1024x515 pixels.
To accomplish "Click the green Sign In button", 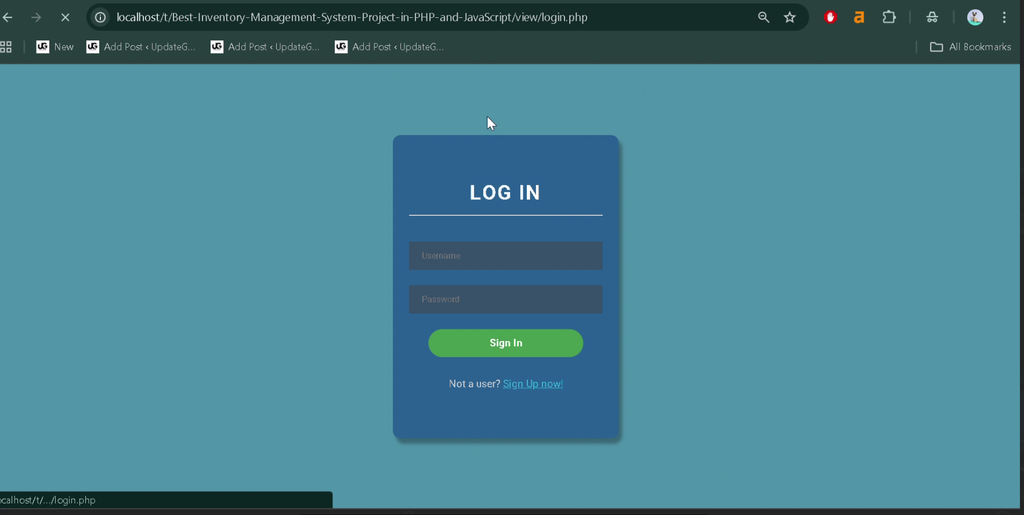I will [x=505, y=343].
